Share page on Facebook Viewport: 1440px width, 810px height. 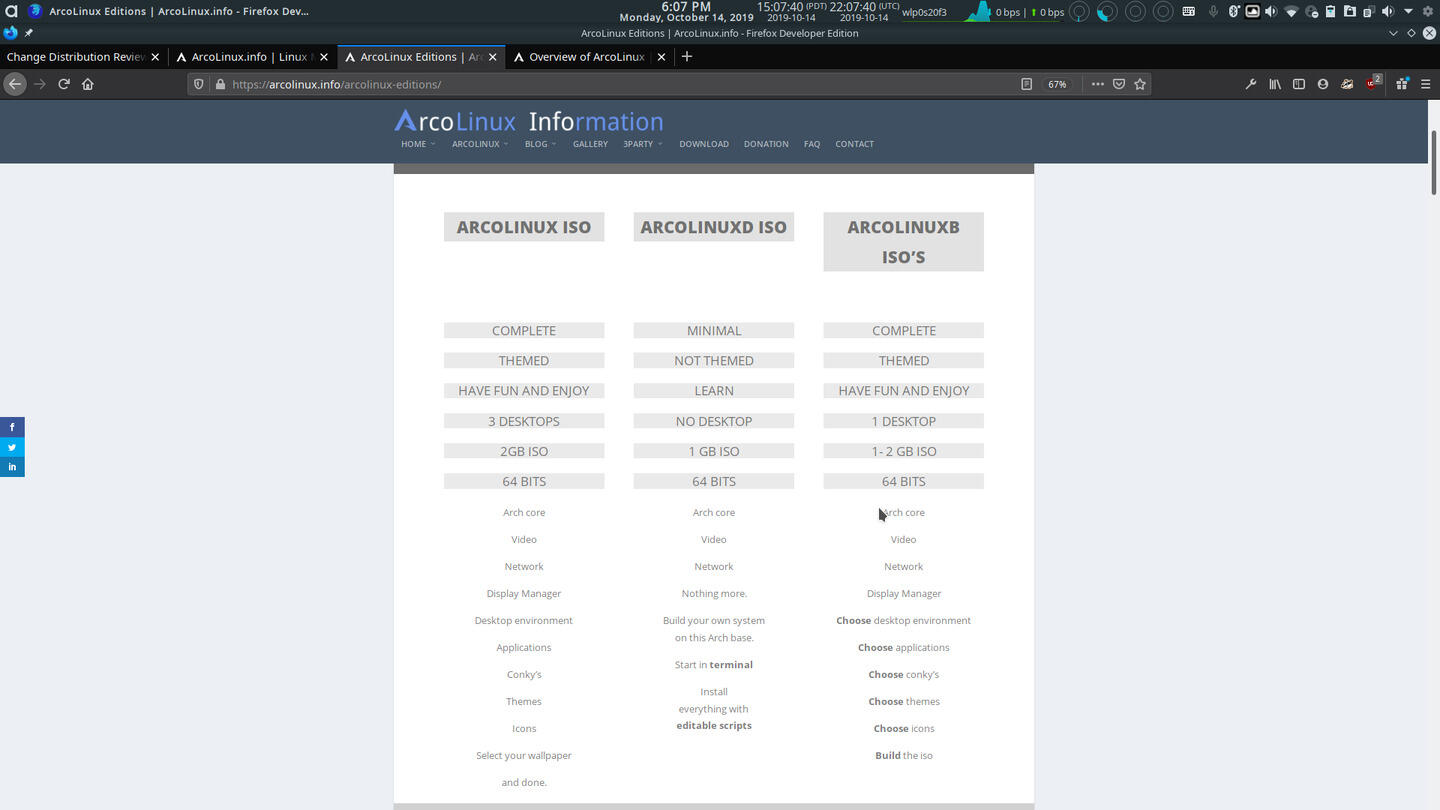(12, 427)
